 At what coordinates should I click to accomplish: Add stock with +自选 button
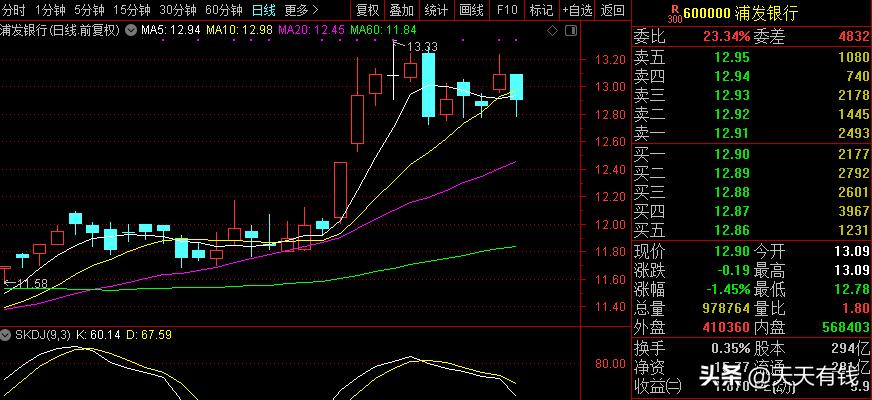tap(577, 9)
